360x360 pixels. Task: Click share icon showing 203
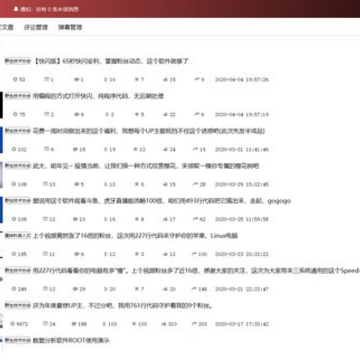tap(194, 324)
